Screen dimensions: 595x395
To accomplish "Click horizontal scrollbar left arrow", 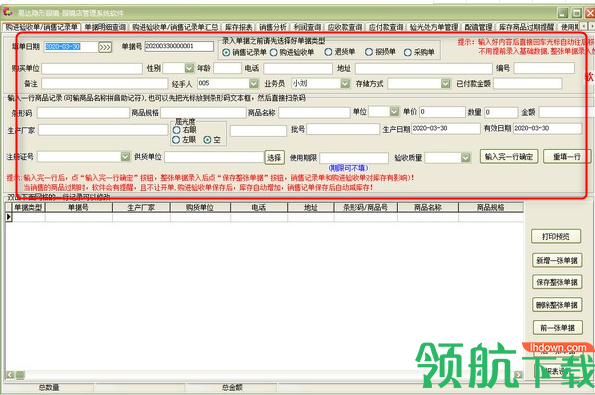I will 10,375.
